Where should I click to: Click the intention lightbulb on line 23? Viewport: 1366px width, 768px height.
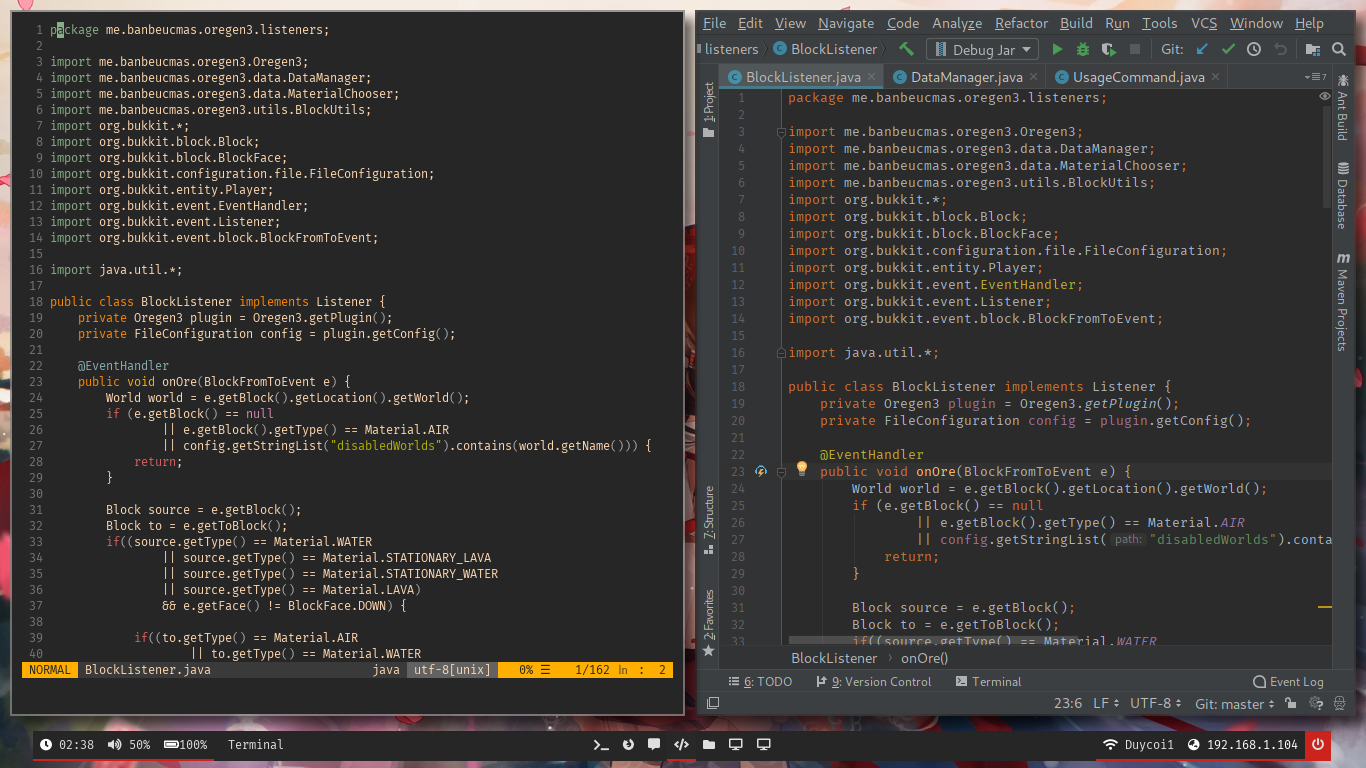[801, 470]
